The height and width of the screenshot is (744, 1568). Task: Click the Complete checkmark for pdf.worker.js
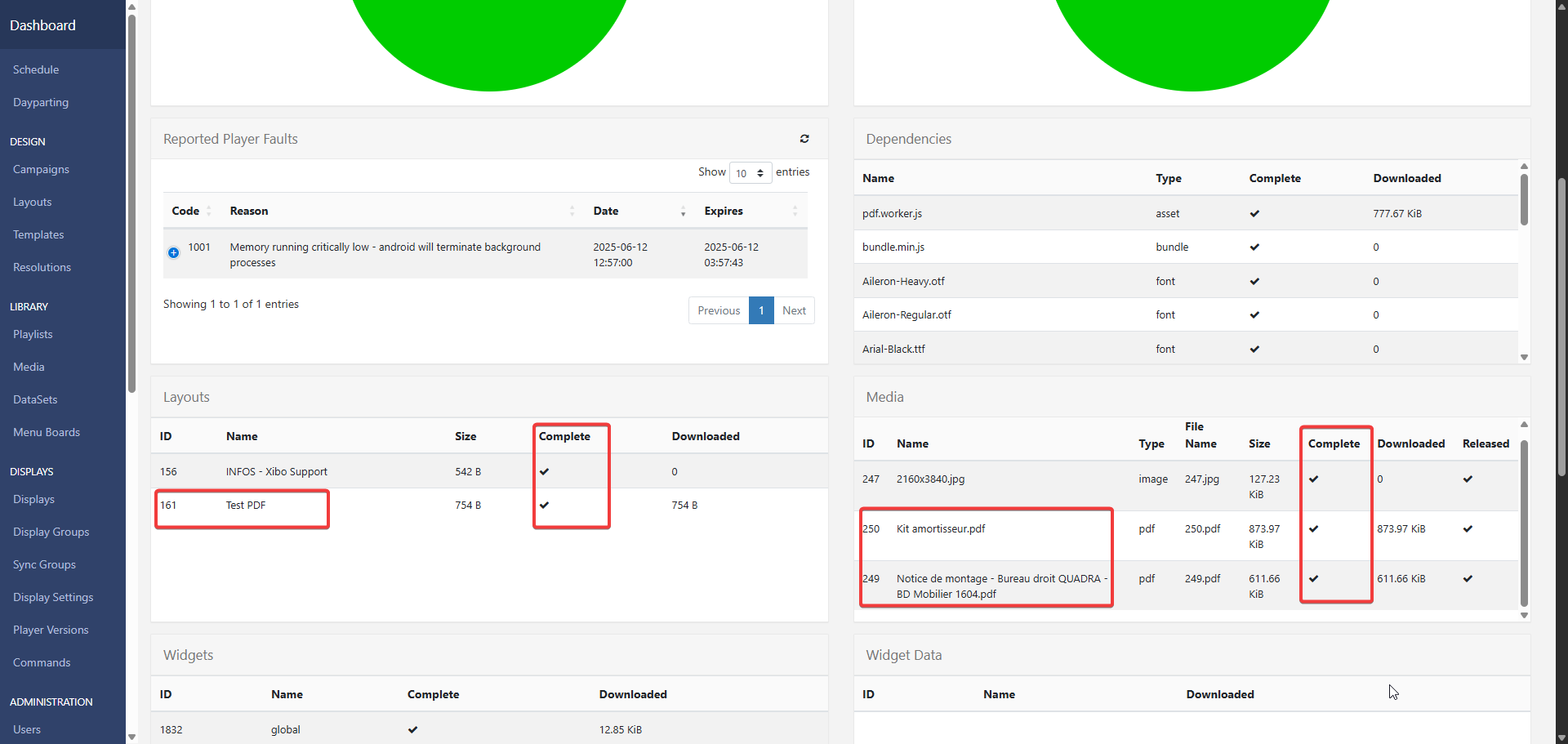click(x=1254, y=214)
